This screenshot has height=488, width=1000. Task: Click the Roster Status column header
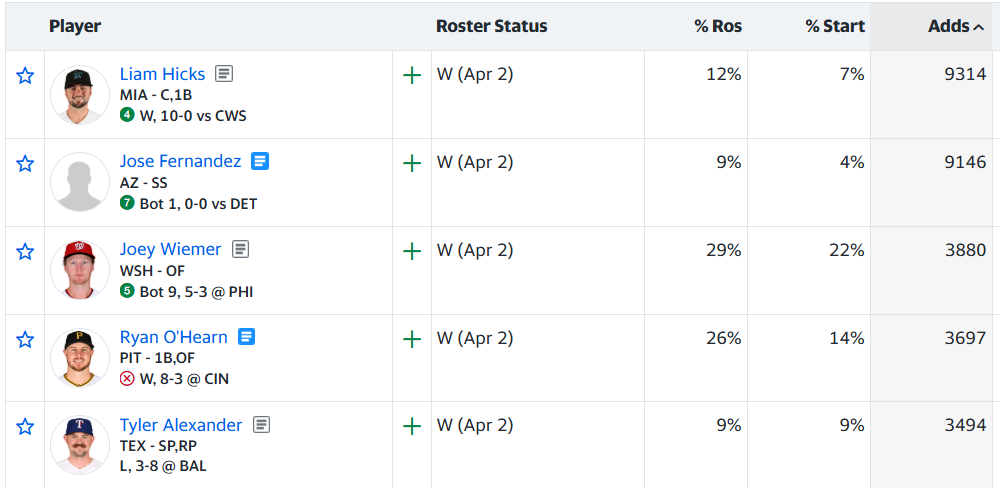(x=491, y=26)
